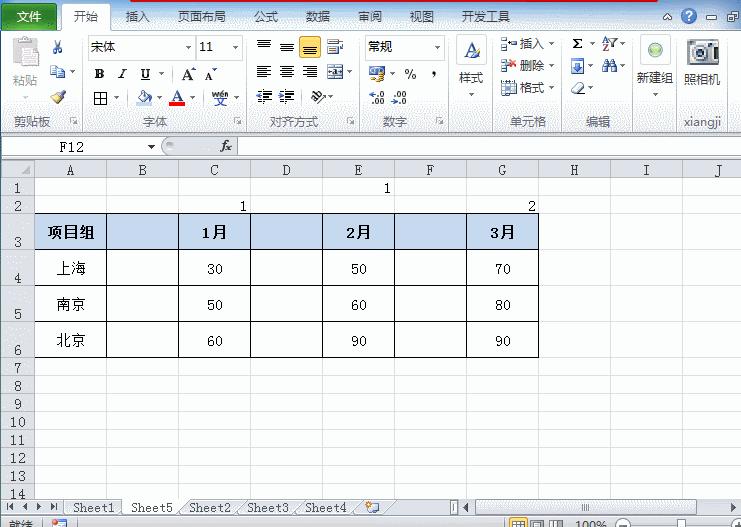Select top align icon
The image size is (741, 527).
click(x=264, y=46)
